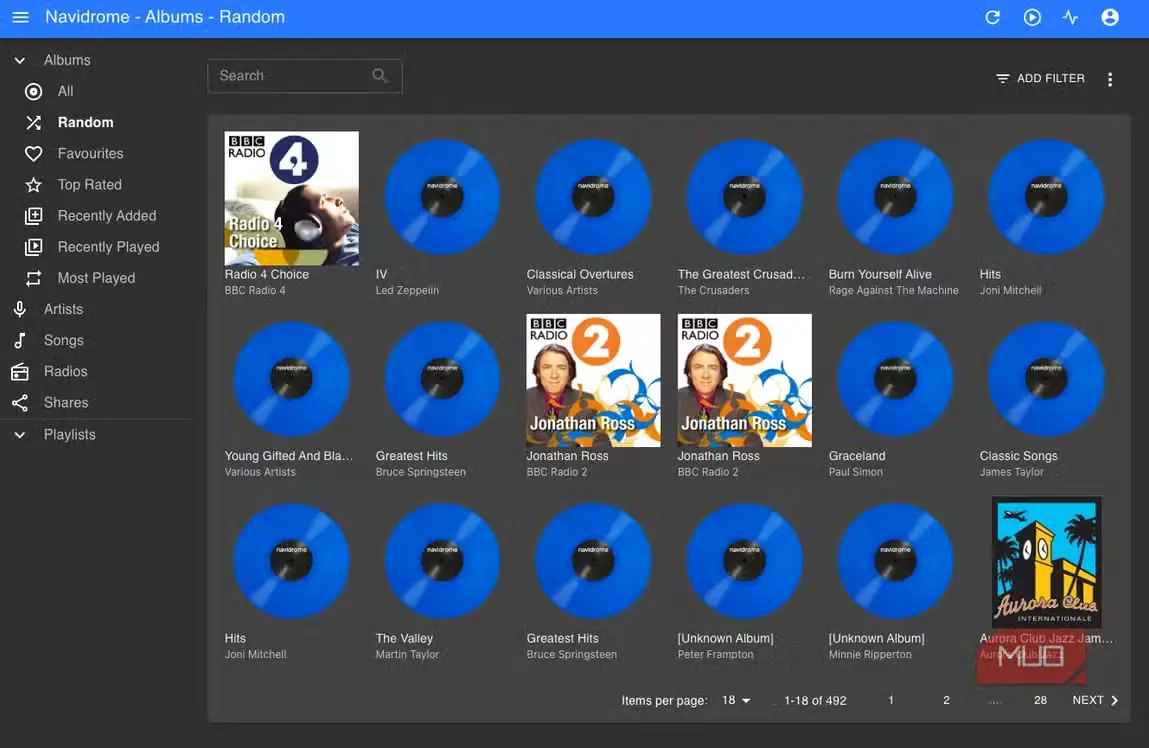Collapse the Albums section chevron

pyautogui.click(x=20, y=60)
